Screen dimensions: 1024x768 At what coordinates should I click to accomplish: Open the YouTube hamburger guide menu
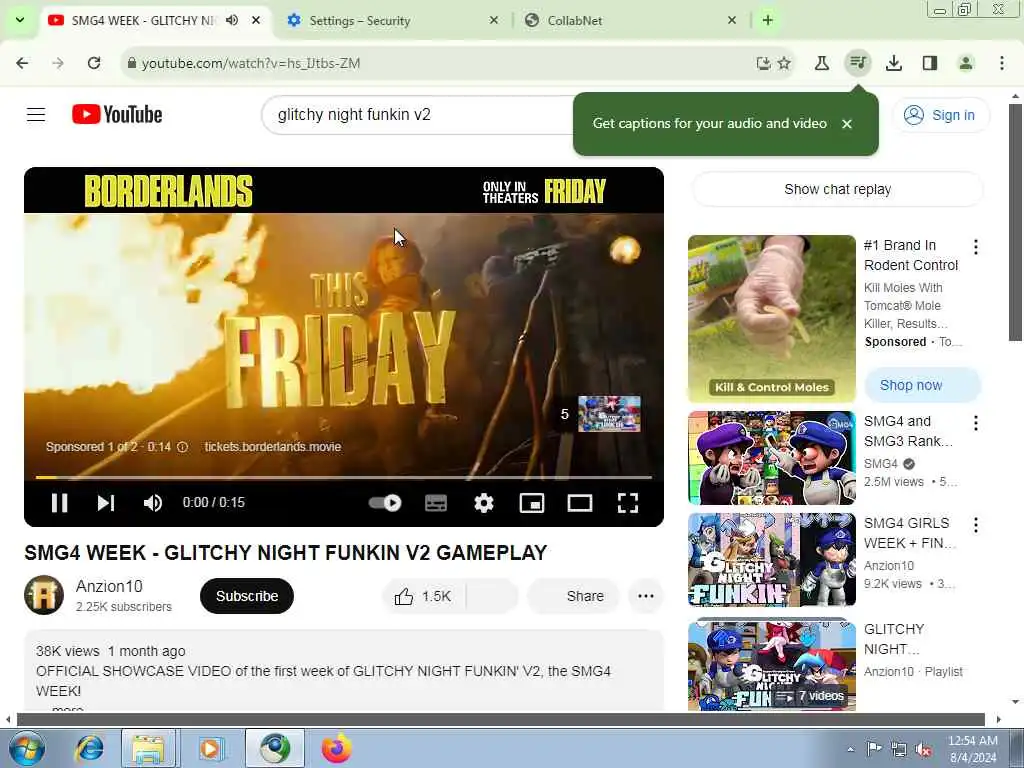(36, 115)
